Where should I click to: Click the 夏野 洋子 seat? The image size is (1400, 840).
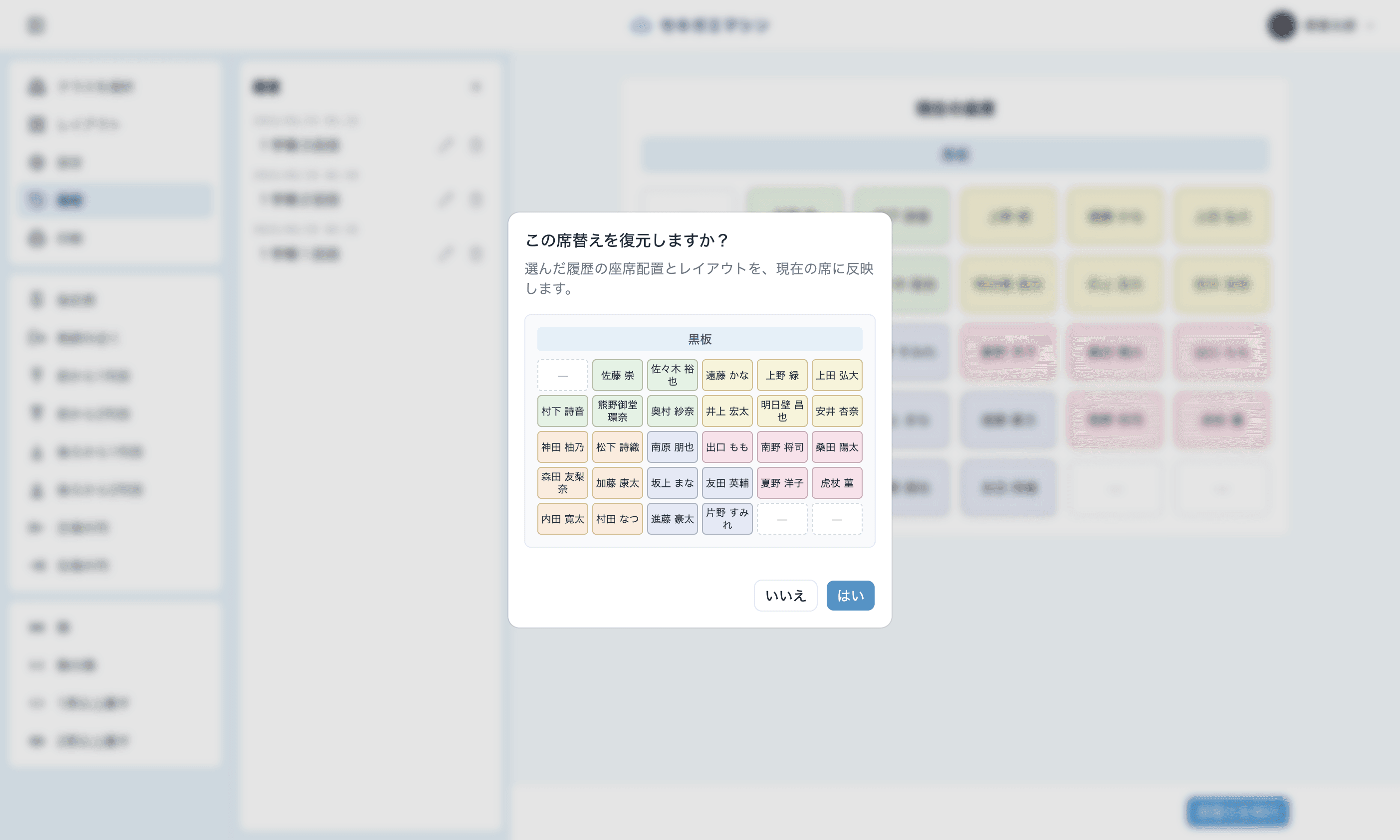click(x=782, y=483)
